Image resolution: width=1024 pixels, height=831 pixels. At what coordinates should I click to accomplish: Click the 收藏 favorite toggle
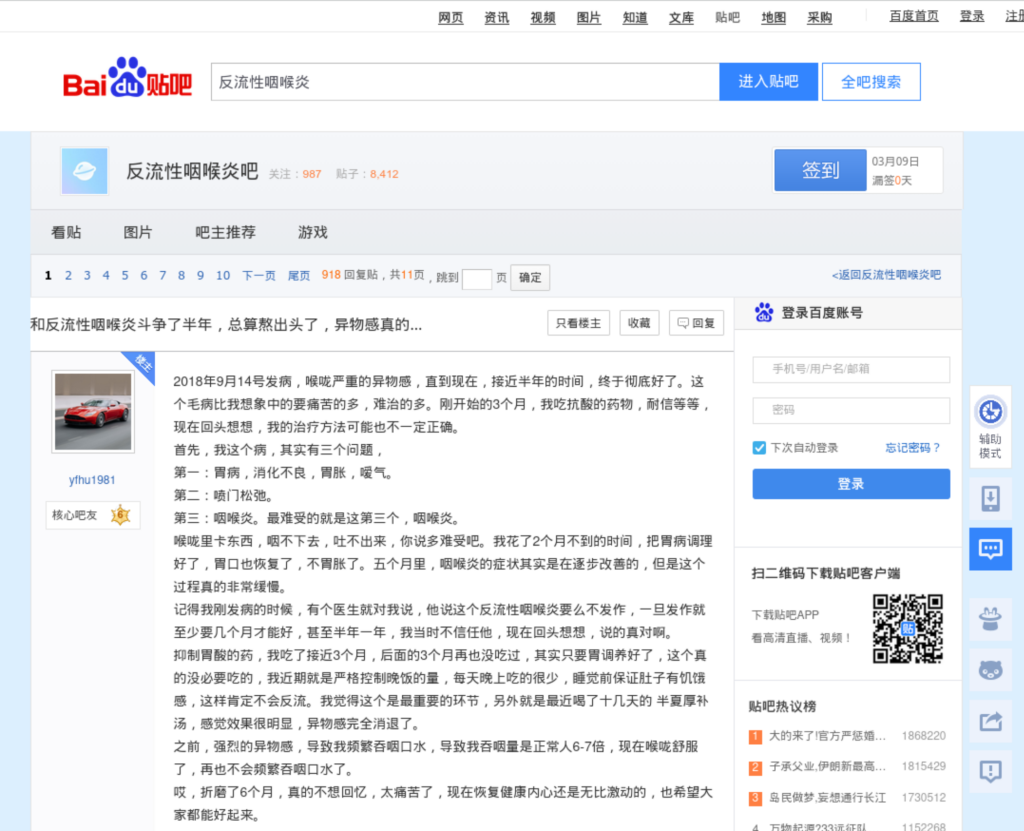tap(639, 323)
